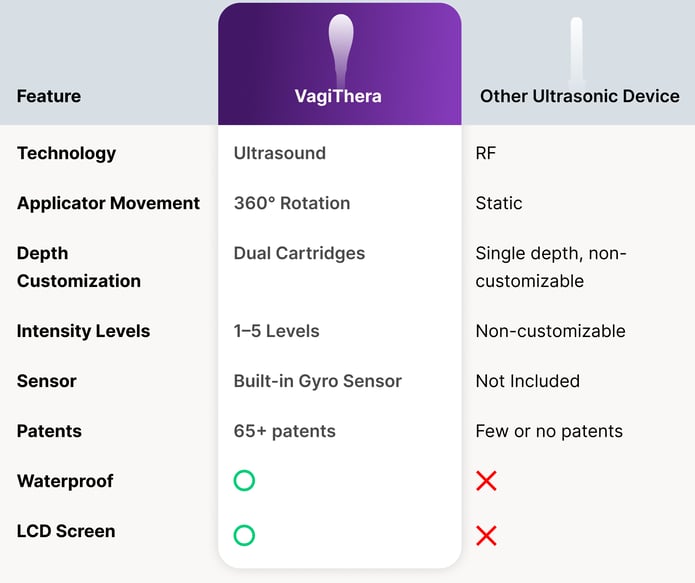Click the Depth Customization label
The image size is (695, 583).
point(79,267)
